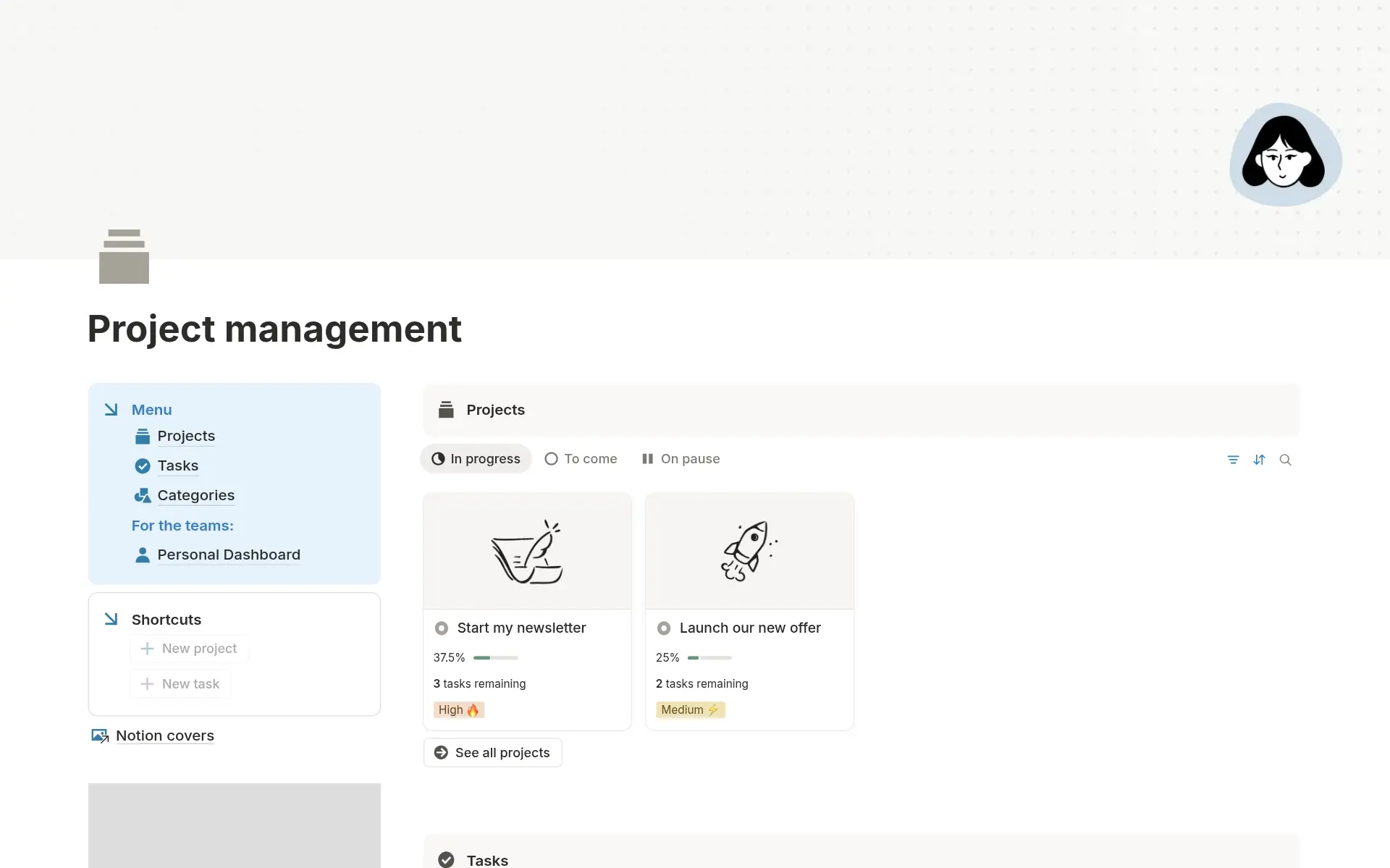Select the To come radio filter
The height and width of the screenshot is (868, 1390).
[x=580, y=458]
